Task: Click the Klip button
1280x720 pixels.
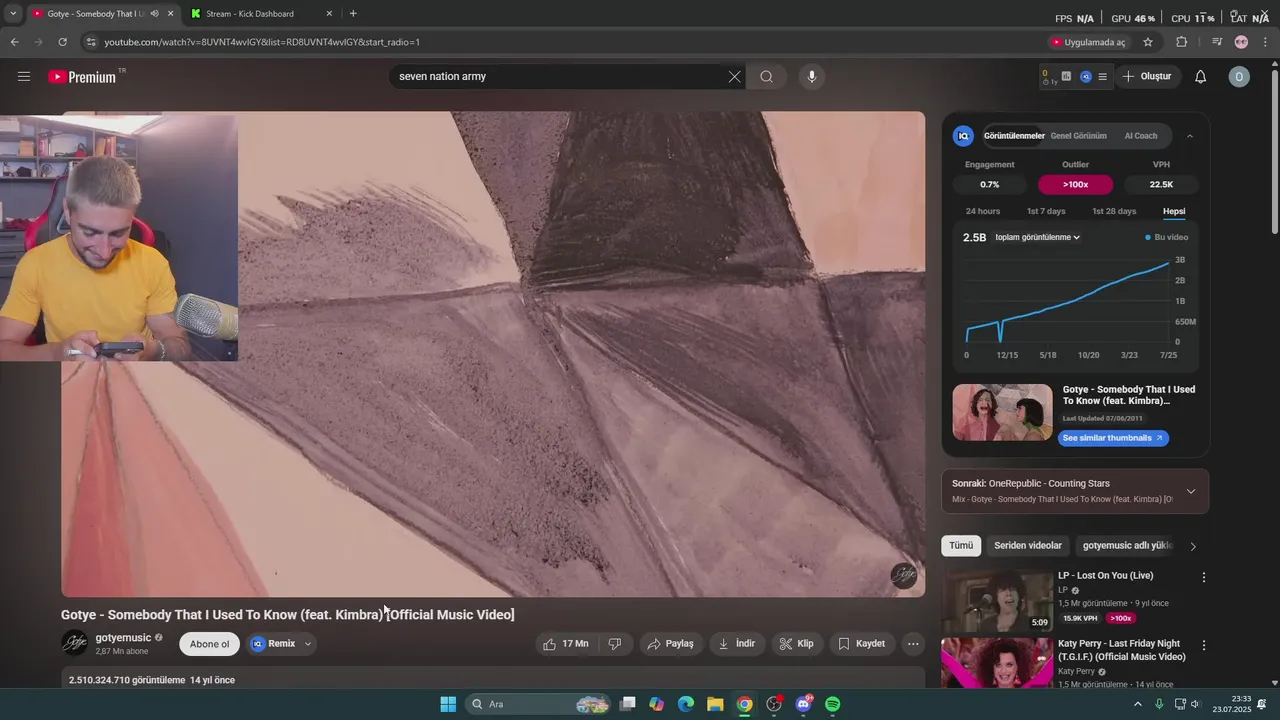Action: pyautogui.click(x=797, y=644)
